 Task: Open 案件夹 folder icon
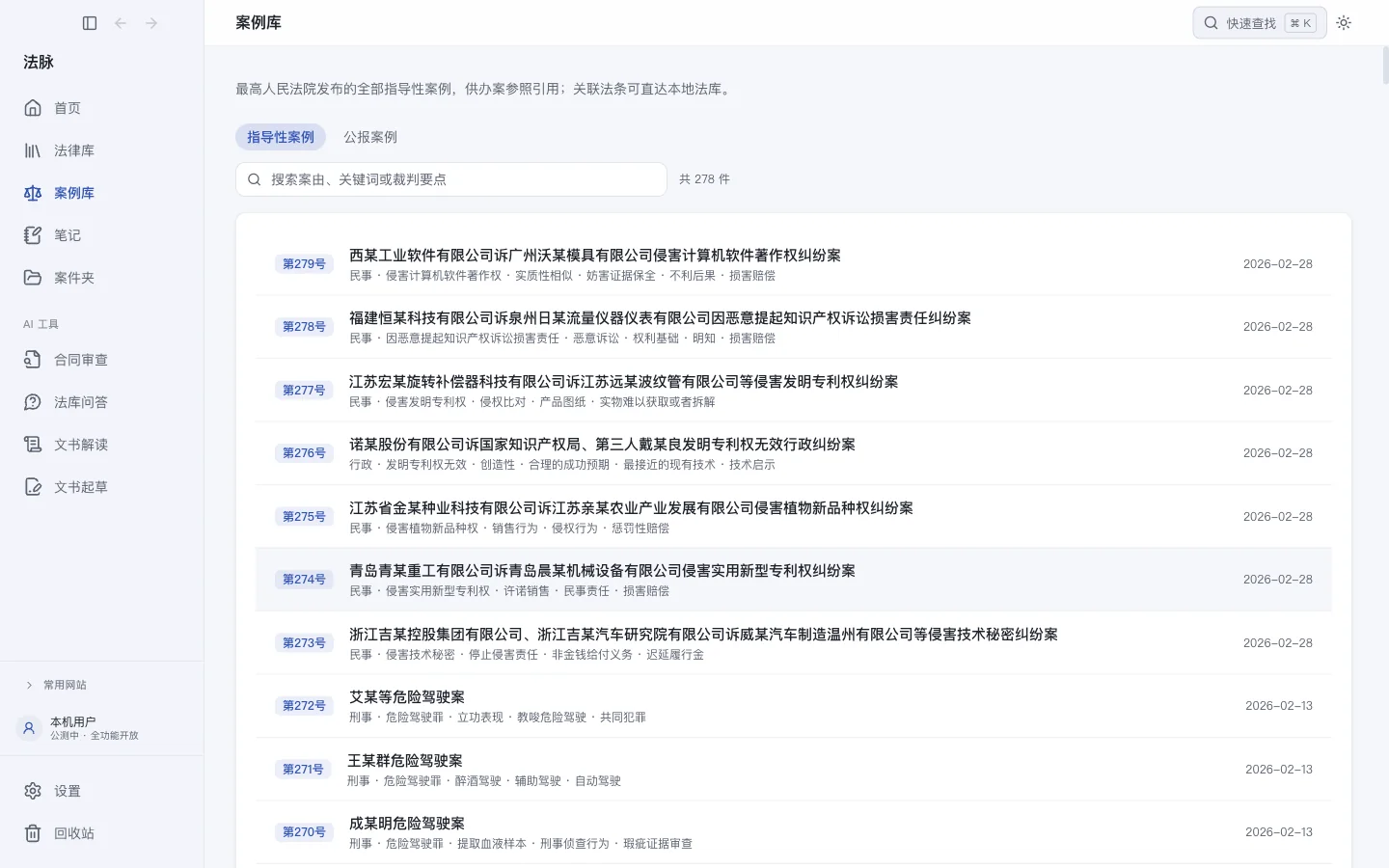tap(33, 278)
